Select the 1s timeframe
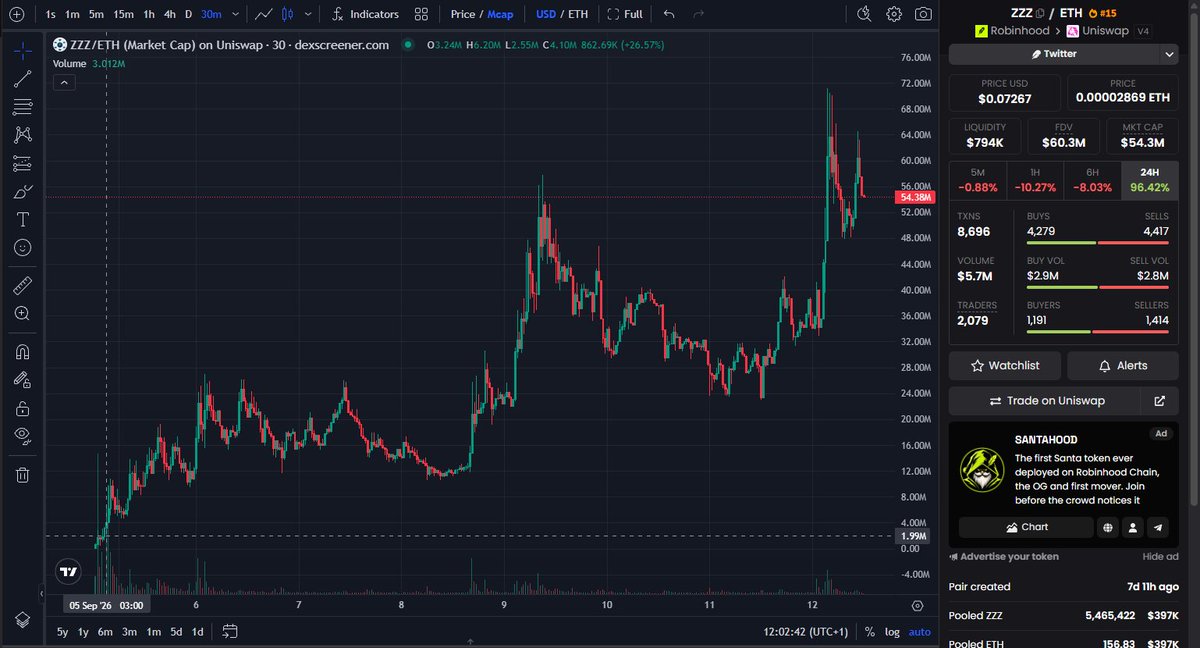1200x648 pixels. pyautogui.click(x=50, y=14)
